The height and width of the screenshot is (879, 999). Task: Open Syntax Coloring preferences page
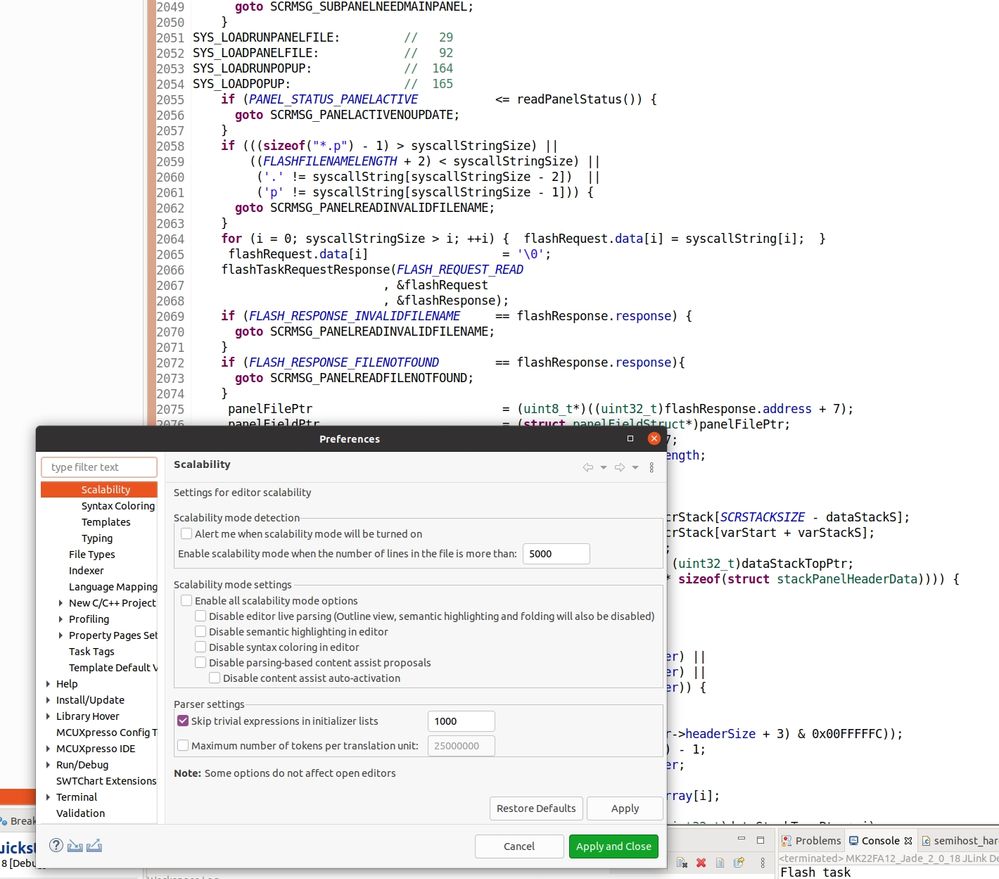(x=118, y=506)
